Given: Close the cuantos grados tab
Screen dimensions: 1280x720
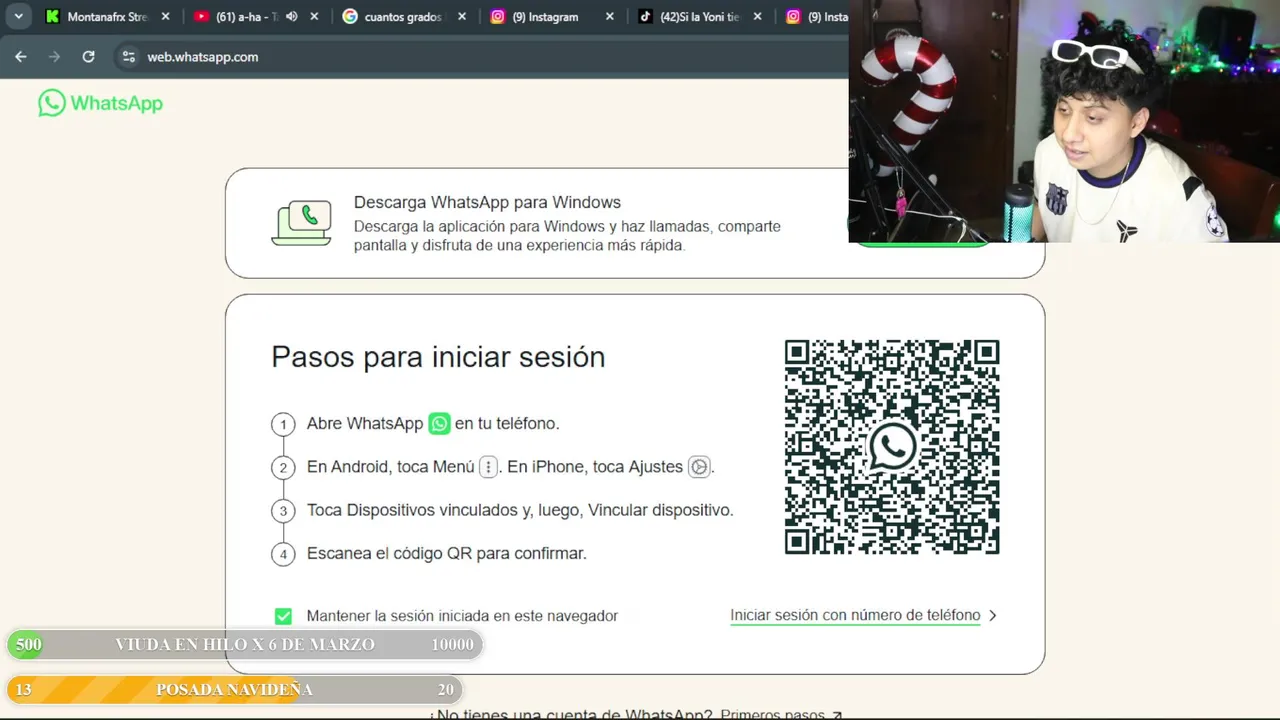Looking at the screenshot, I should 461,16.
